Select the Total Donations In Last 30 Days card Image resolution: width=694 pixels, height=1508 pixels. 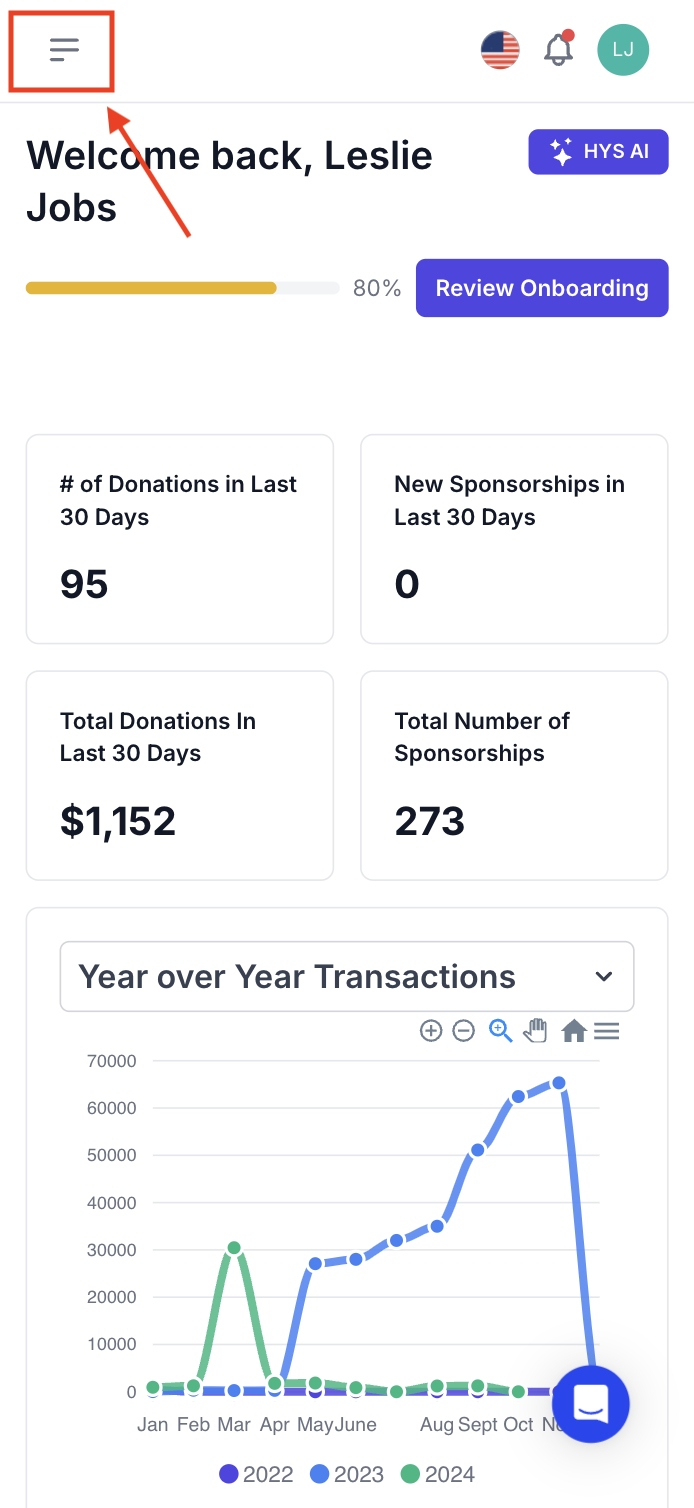click(179, 775)
